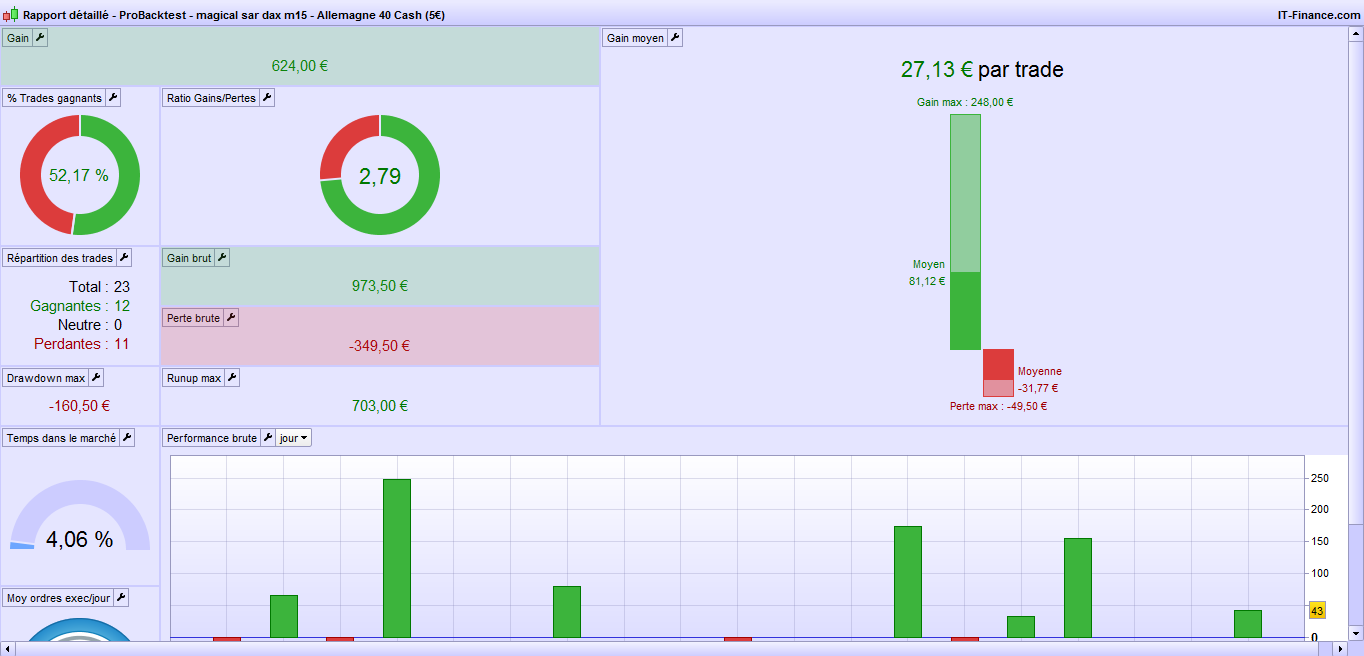Click the horizontal scrollbar left arrow
The height and width of the screenshot is (656, 1364).
[7, 649]
